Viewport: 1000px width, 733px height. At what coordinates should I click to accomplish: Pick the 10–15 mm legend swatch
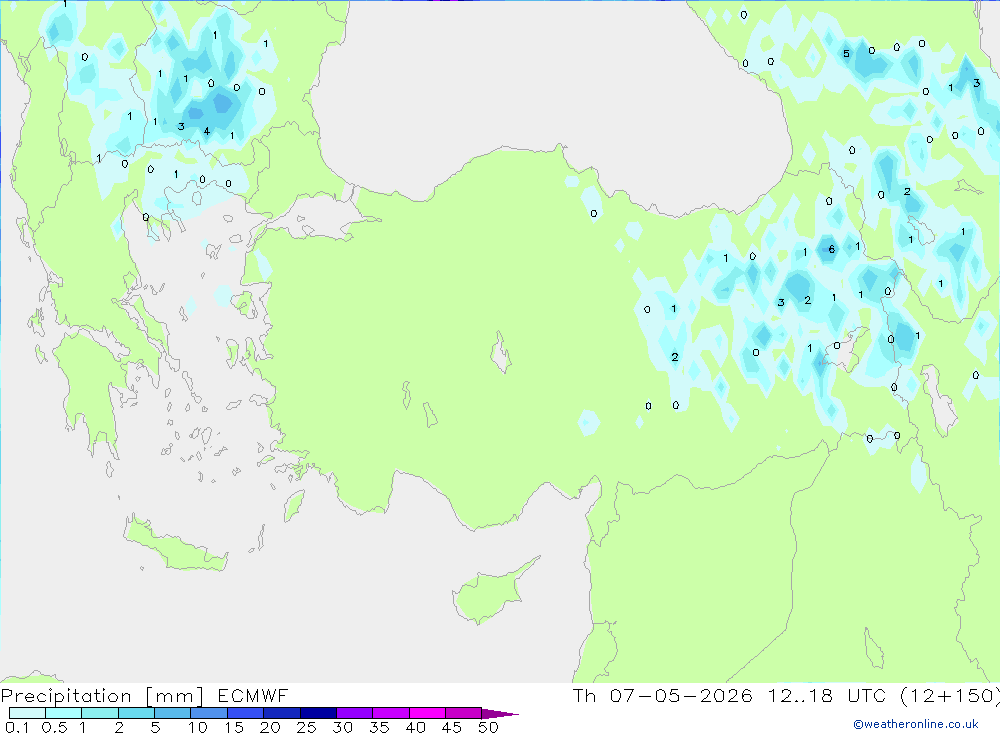pyautogui.click(x=209, y=713)
